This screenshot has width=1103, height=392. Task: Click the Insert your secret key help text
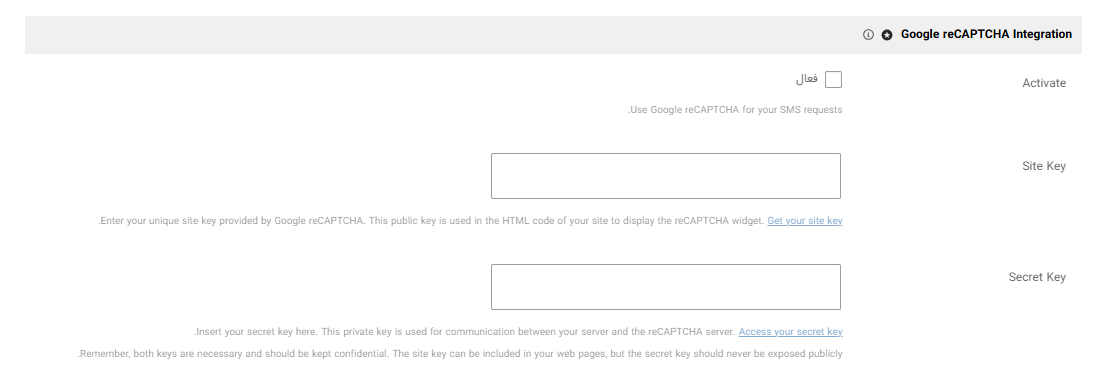pos(465,331)
